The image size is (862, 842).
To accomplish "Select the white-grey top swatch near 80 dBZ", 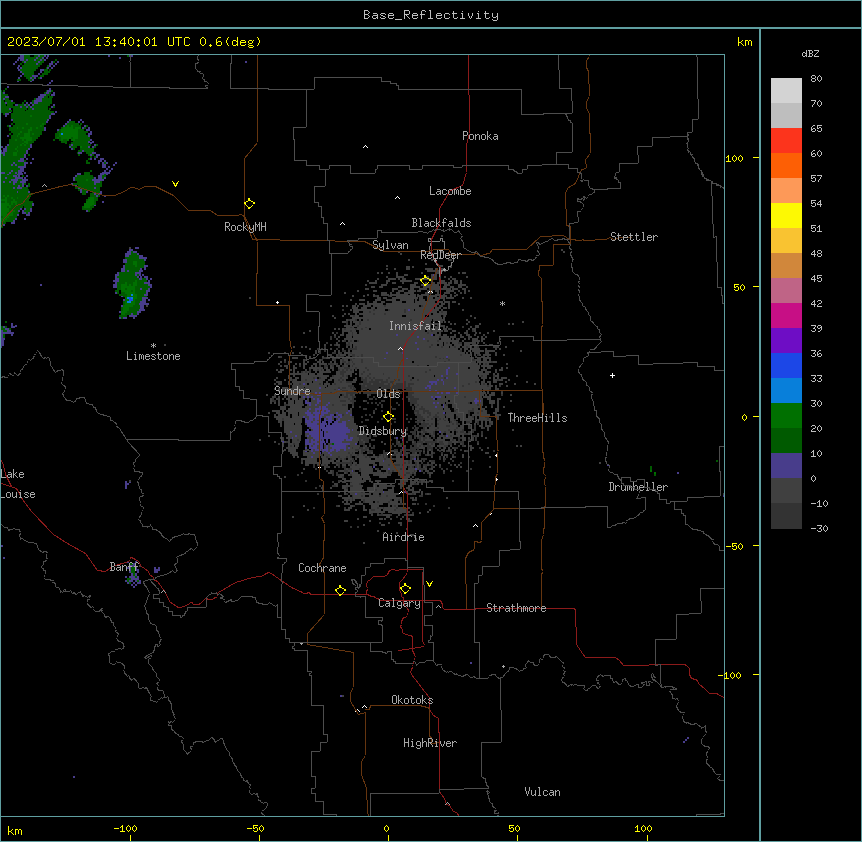I will click(786, 90).
